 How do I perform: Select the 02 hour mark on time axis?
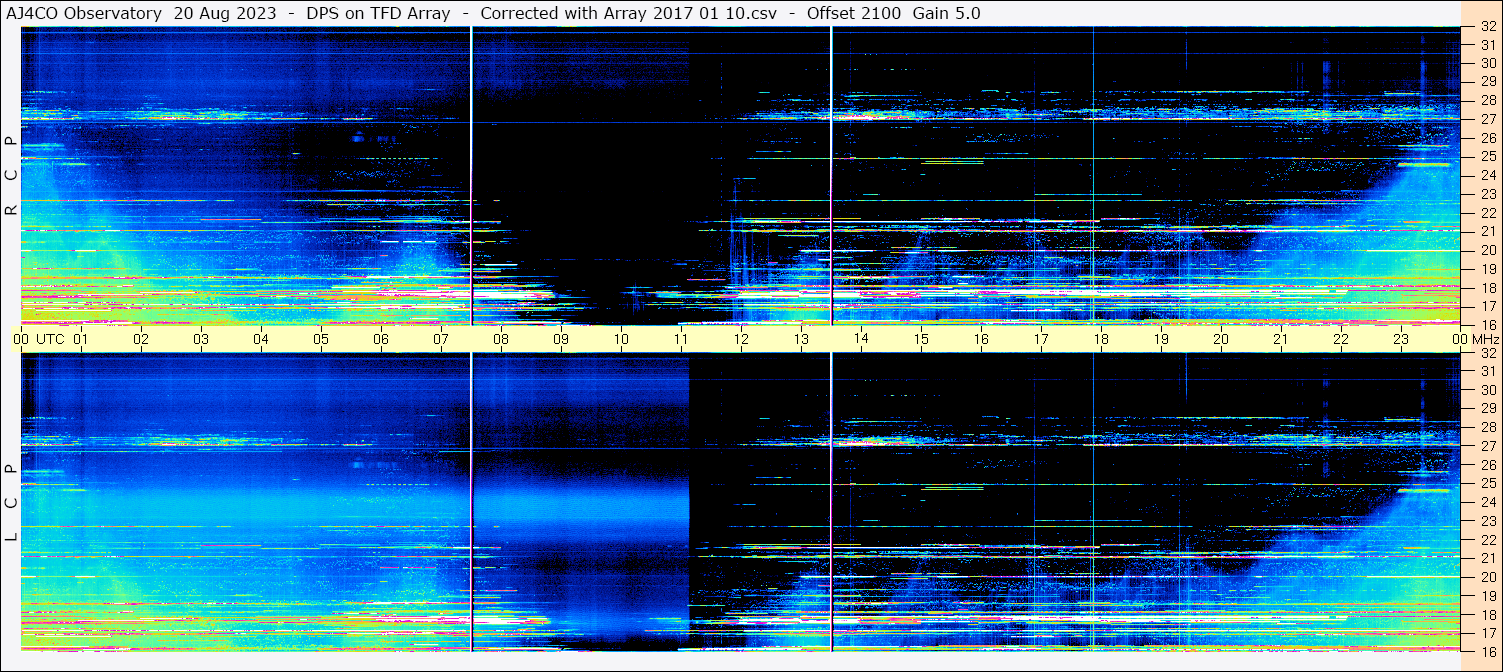141,339
